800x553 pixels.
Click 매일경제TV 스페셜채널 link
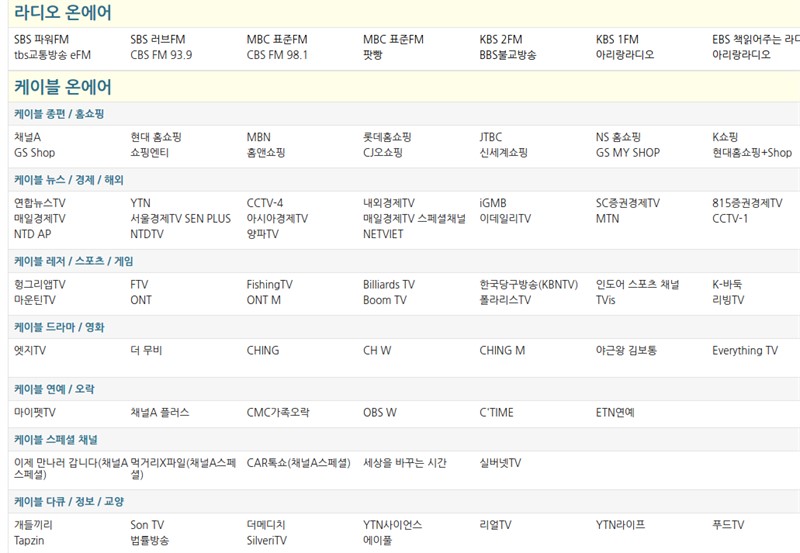(x=414, y=218)
